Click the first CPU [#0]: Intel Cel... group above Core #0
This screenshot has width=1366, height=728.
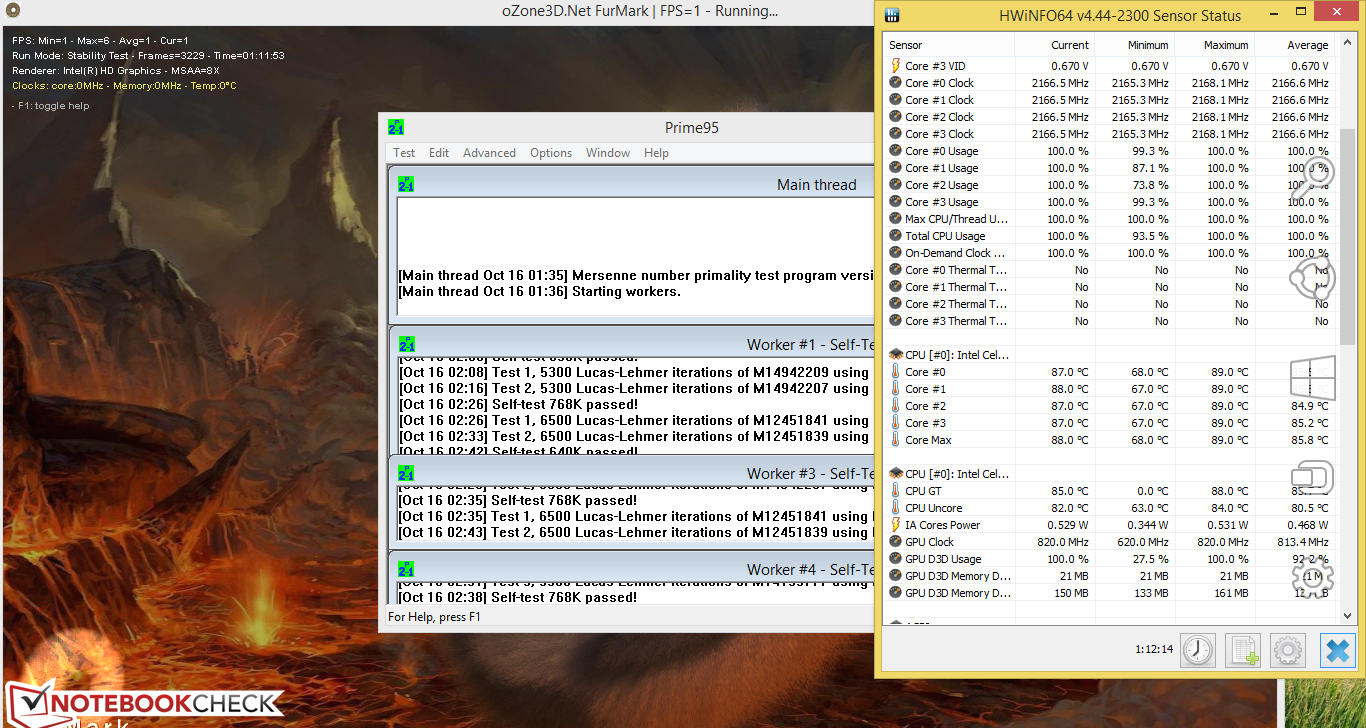(x=957, y=355)
